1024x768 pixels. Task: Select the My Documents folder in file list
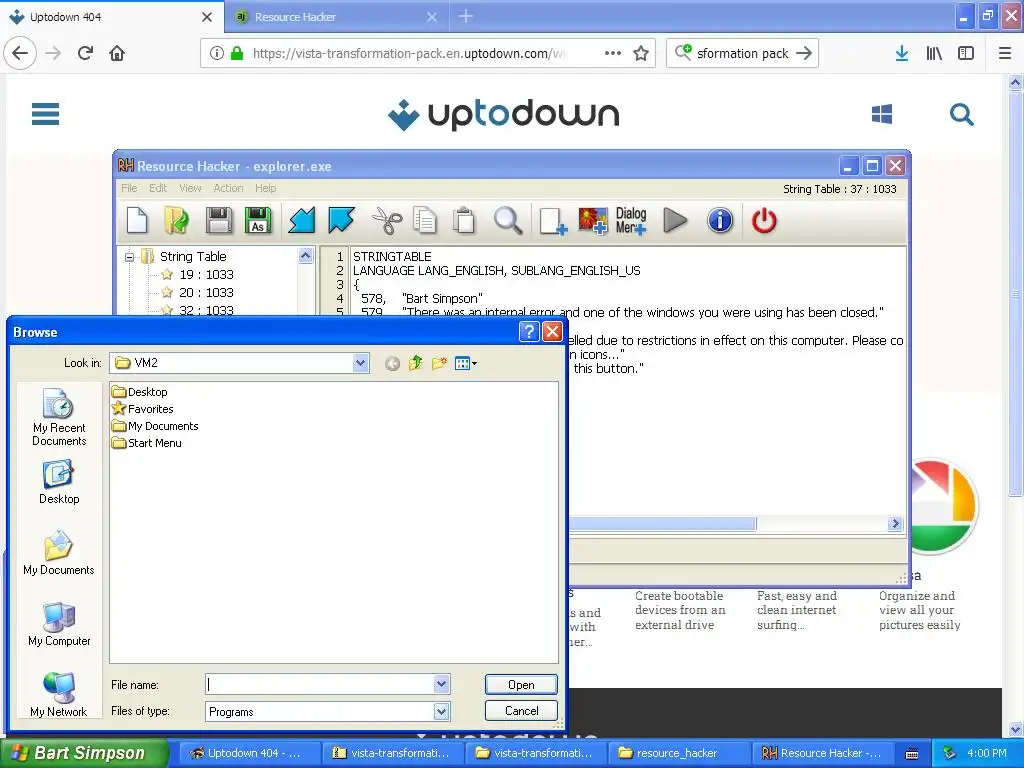click(x=155, y=426)
